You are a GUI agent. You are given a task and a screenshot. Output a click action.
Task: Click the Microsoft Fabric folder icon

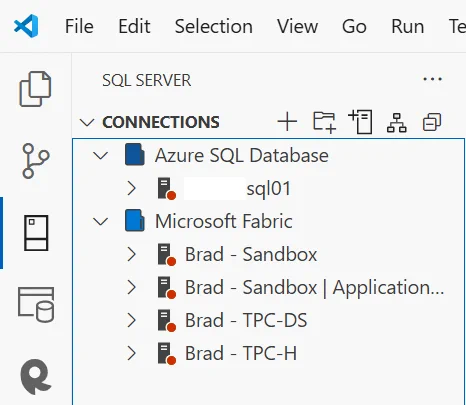135,220
